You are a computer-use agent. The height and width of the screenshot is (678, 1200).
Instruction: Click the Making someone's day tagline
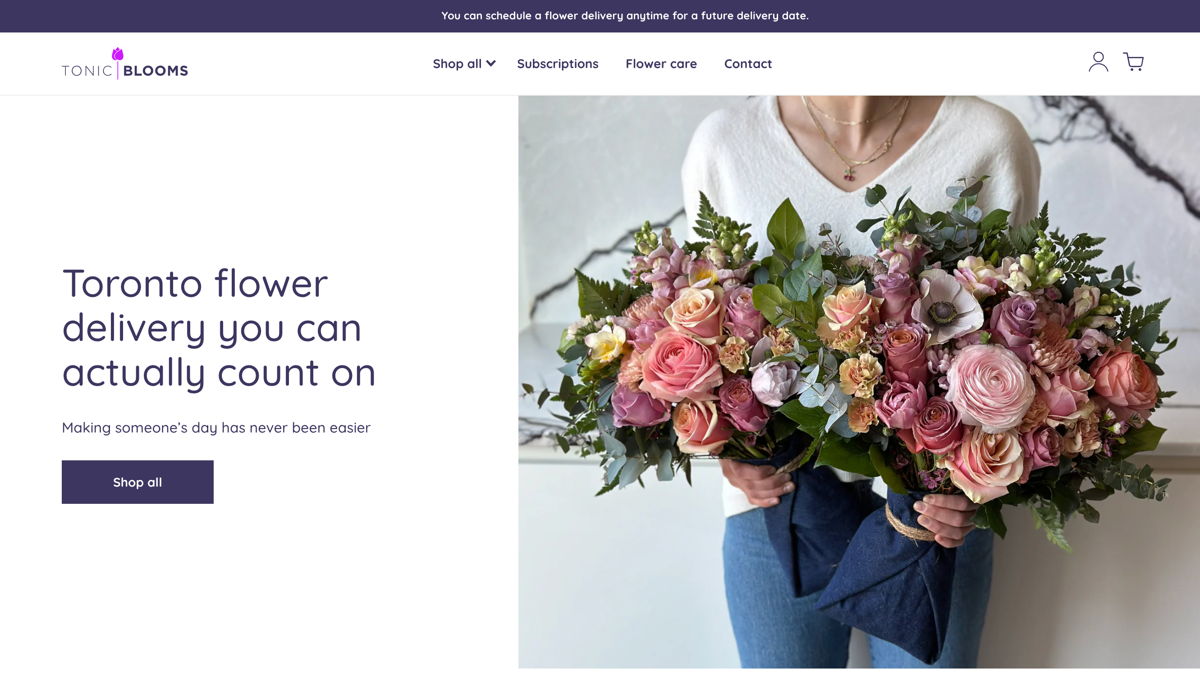216,428
